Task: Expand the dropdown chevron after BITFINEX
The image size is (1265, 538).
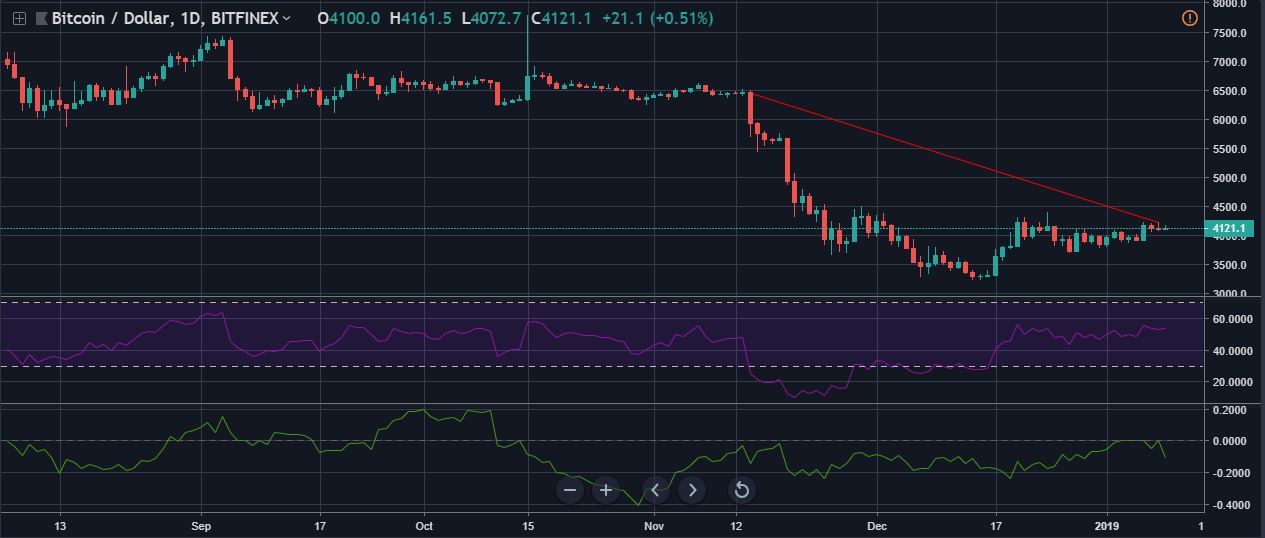Action: point(287,18)
